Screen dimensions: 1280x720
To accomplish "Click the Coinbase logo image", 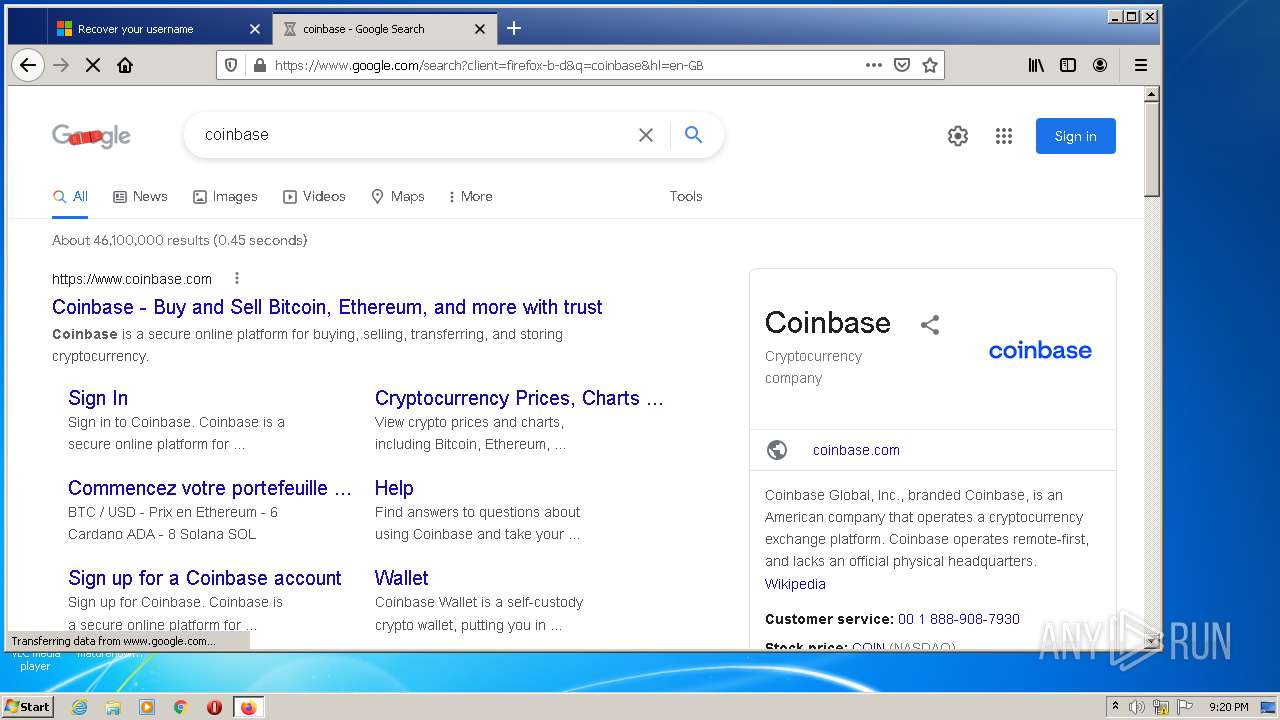I will coord(1040,350).
